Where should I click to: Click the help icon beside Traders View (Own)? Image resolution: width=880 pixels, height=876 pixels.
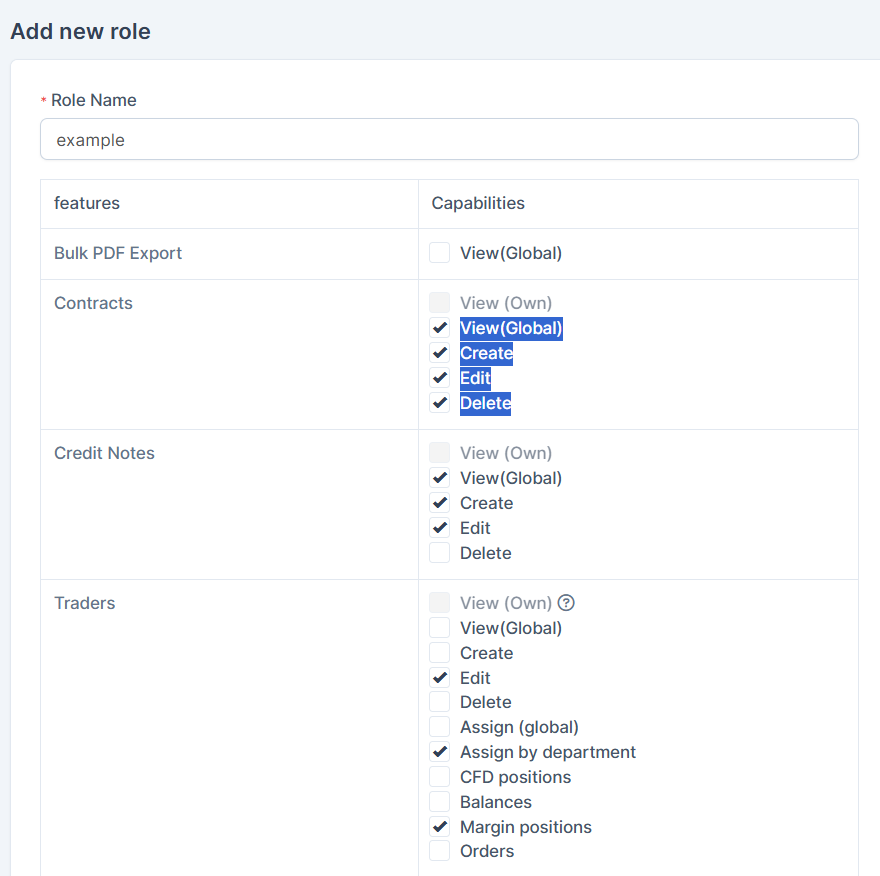566,603
